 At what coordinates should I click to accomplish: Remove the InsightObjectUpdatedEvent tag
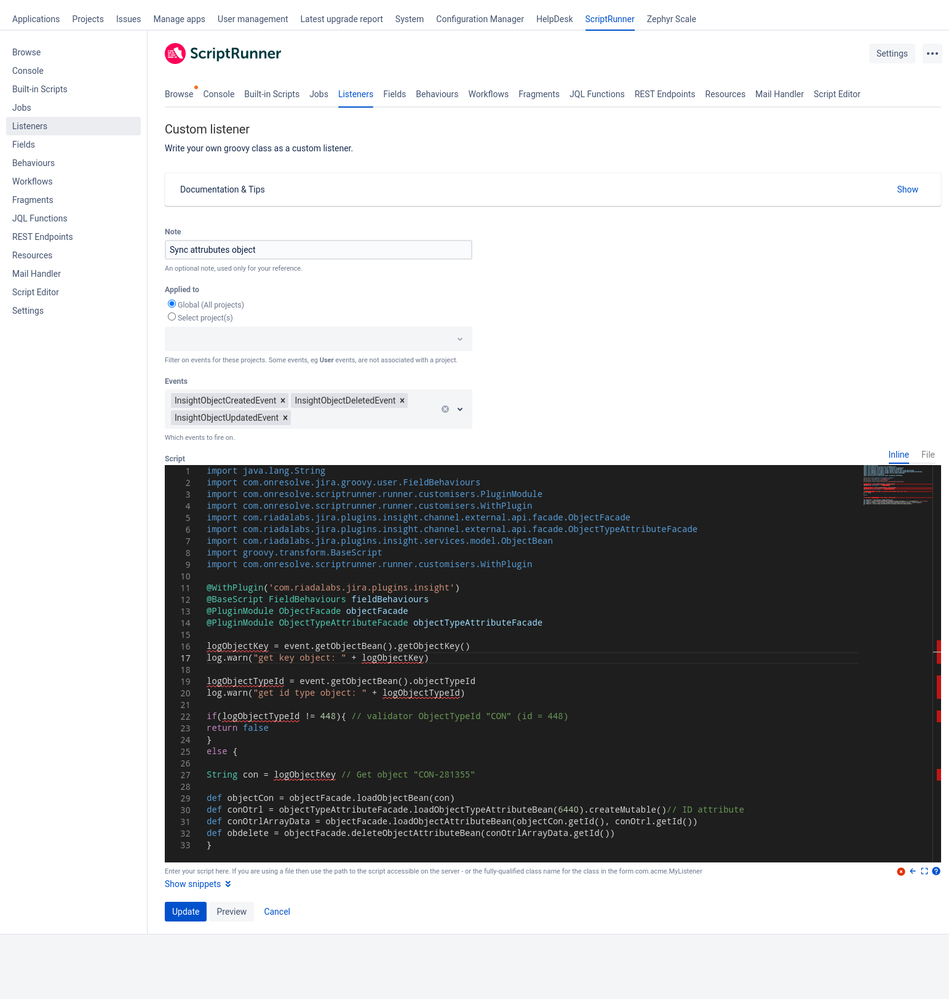285,418
